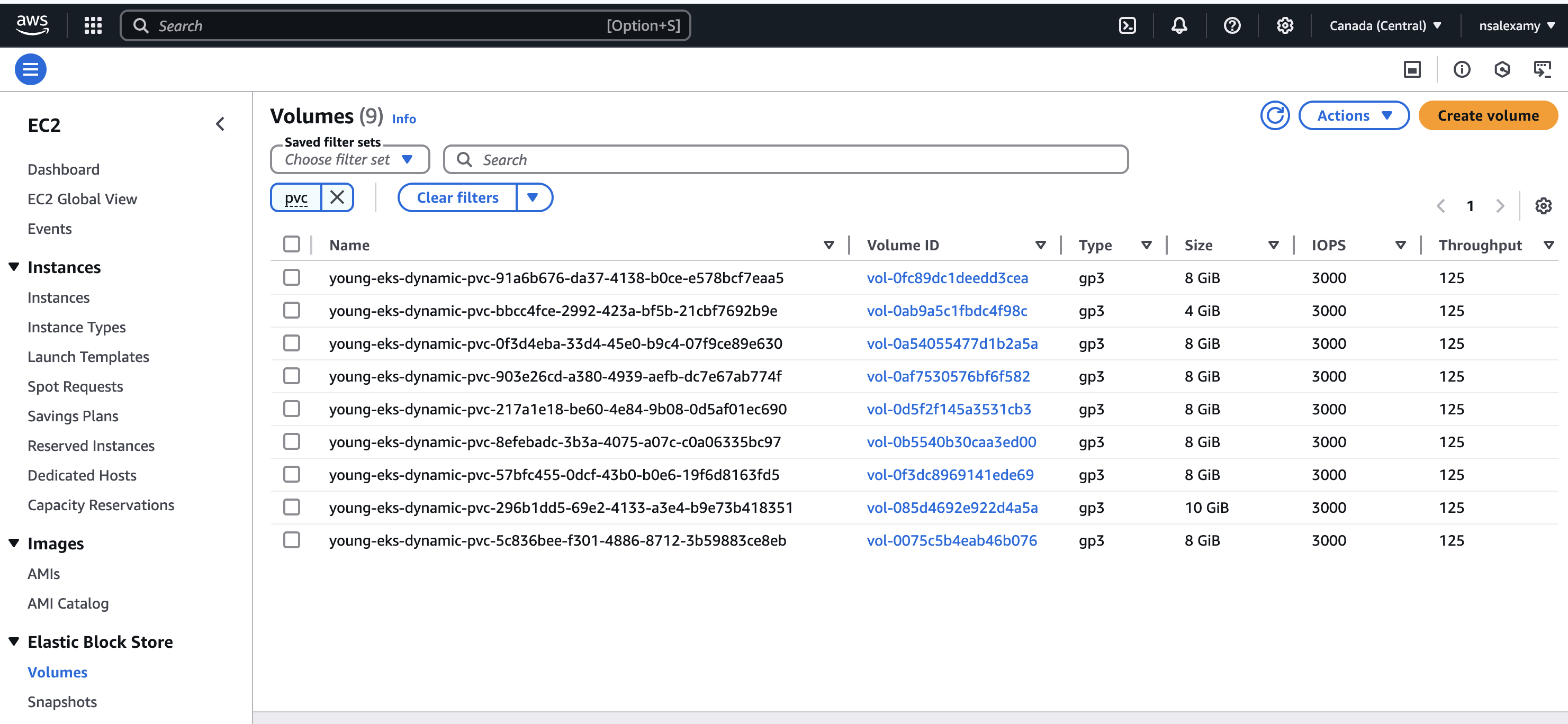The width and height of the screenshot is (1568, 724).
Task: Click the Create volume button
Action: click(x=1488, y=115)
